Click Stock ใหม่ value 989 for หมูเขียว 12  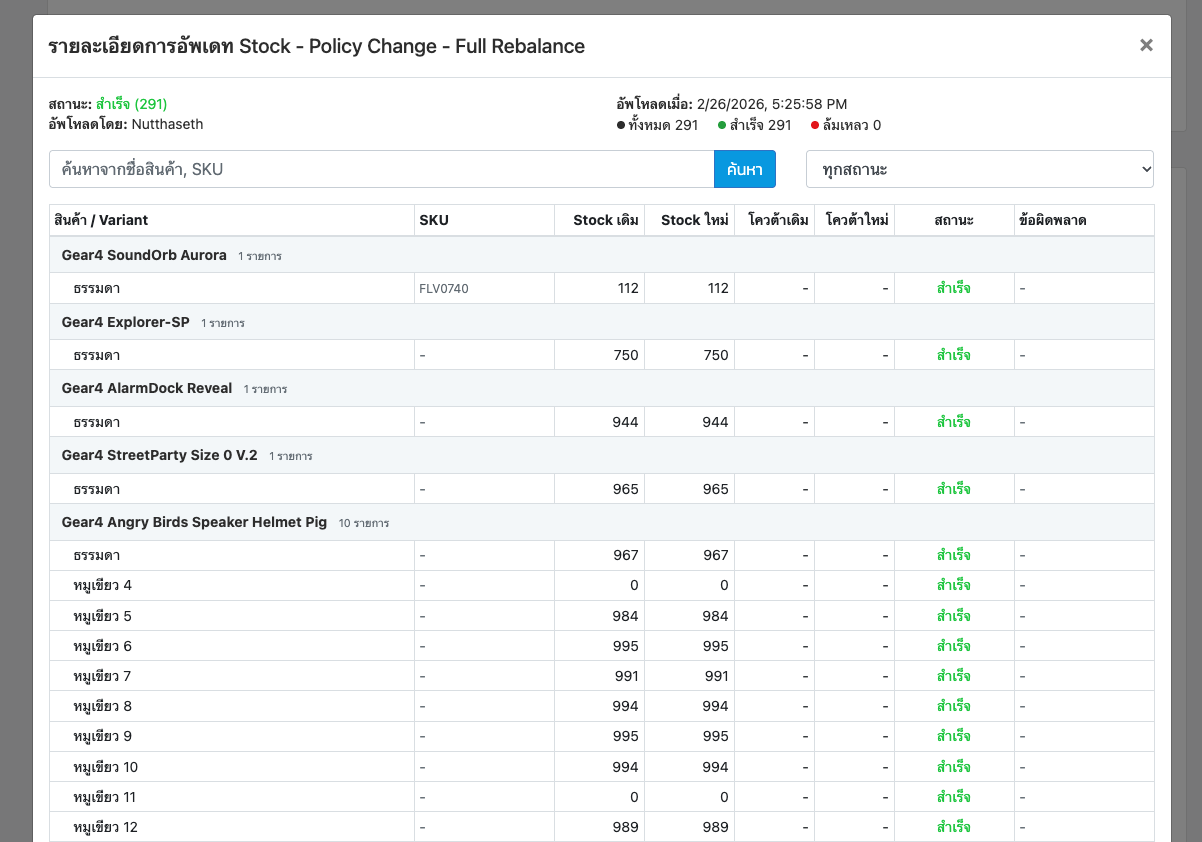coord(715,827)
